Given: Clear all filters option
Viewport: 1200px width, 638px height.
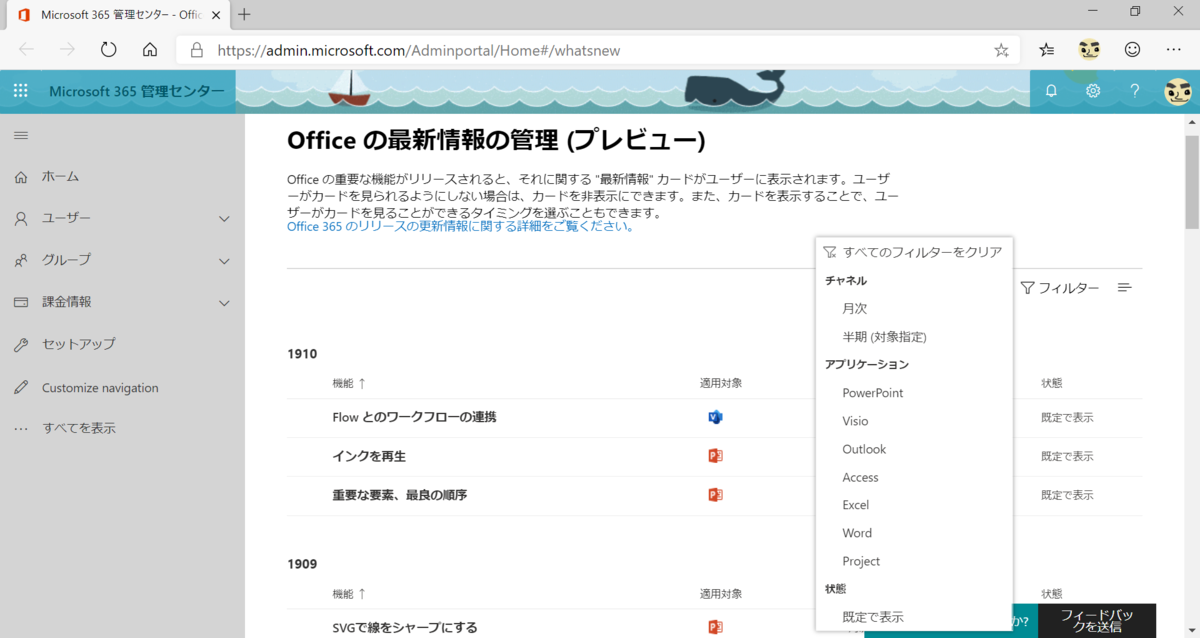Looking at the screenshot, I should [914, 252].
